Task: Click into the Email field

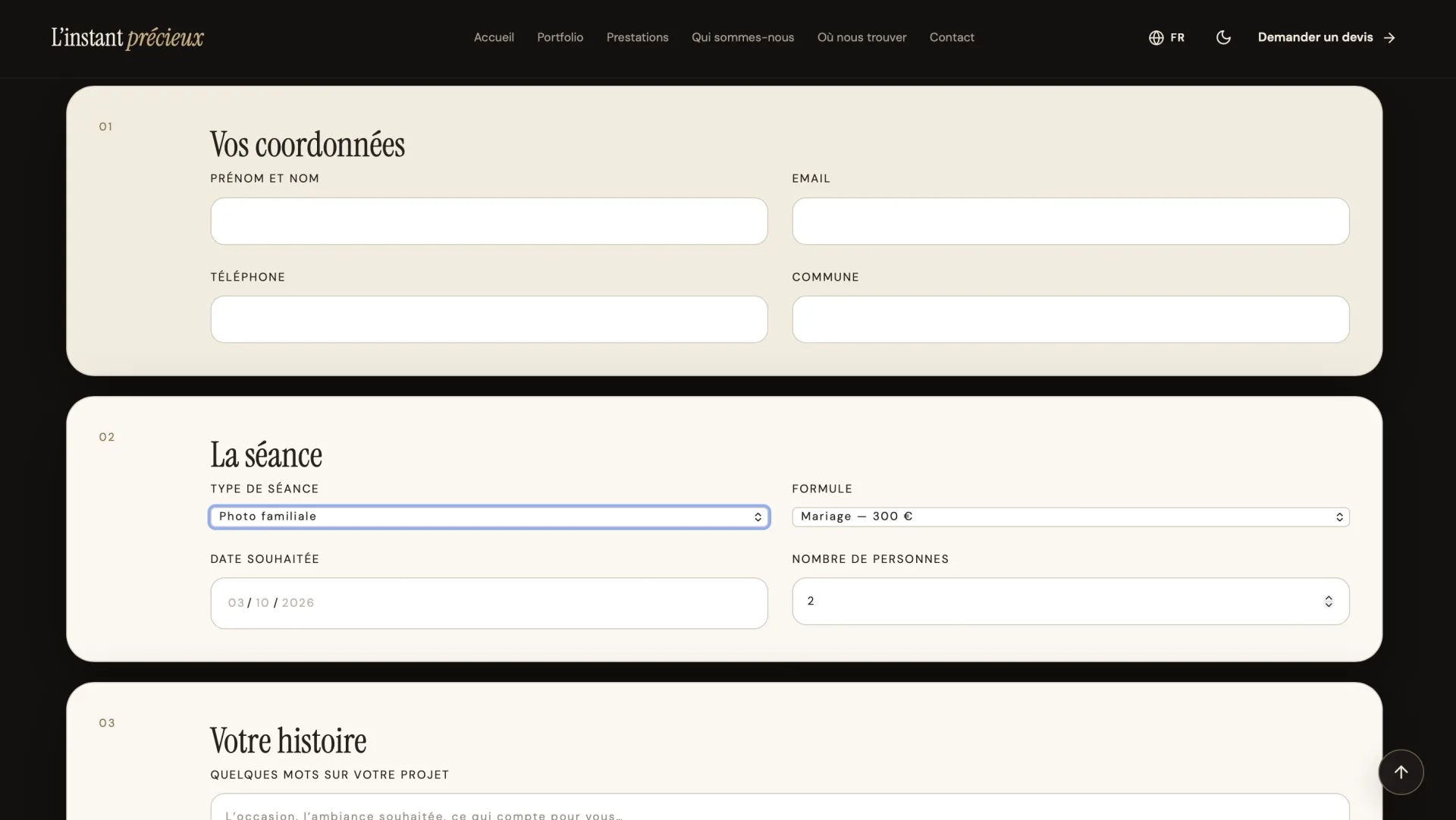Action: coord(1070,221)
